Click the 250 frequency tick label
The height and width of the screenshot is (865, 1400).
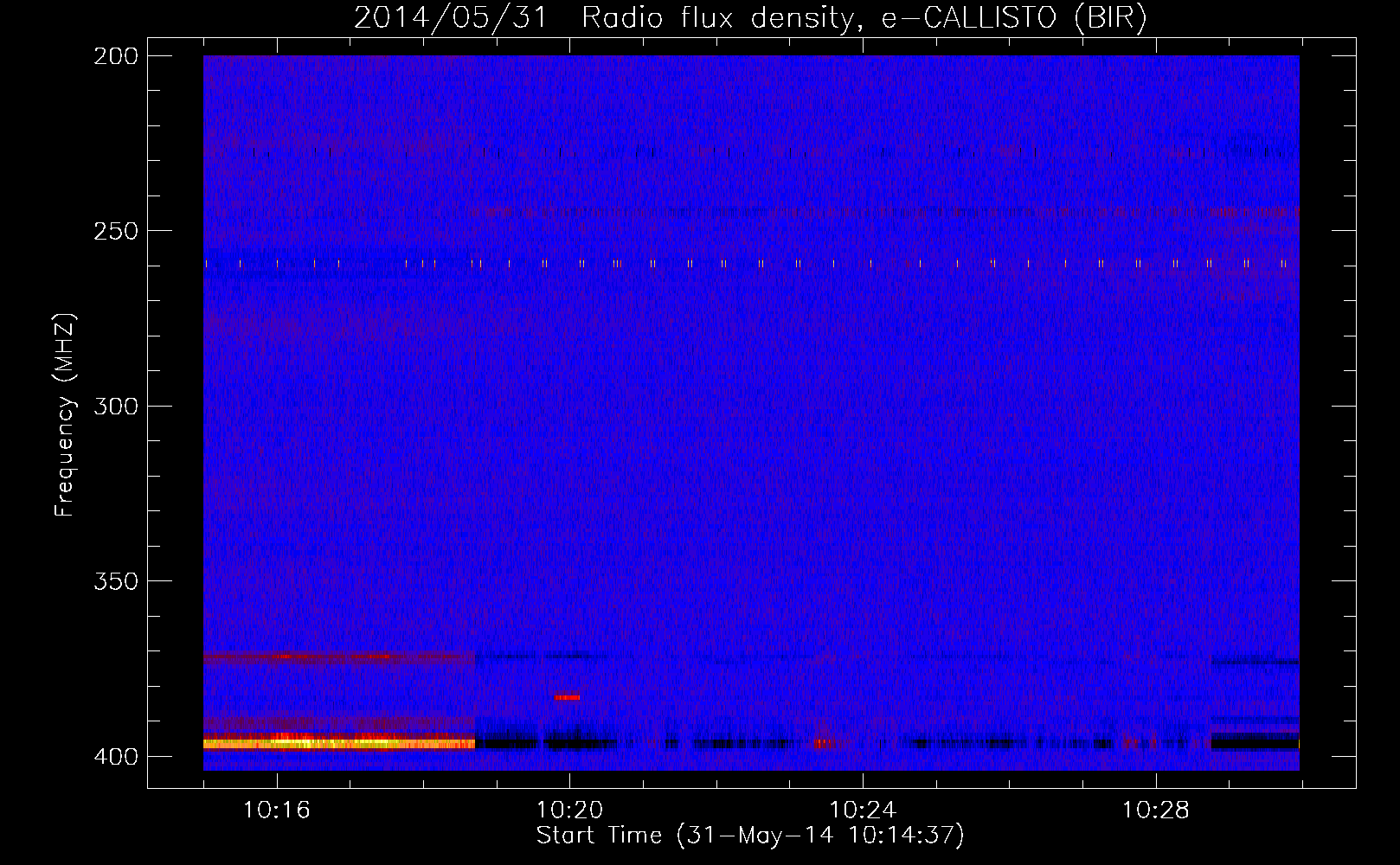point(115,231)
